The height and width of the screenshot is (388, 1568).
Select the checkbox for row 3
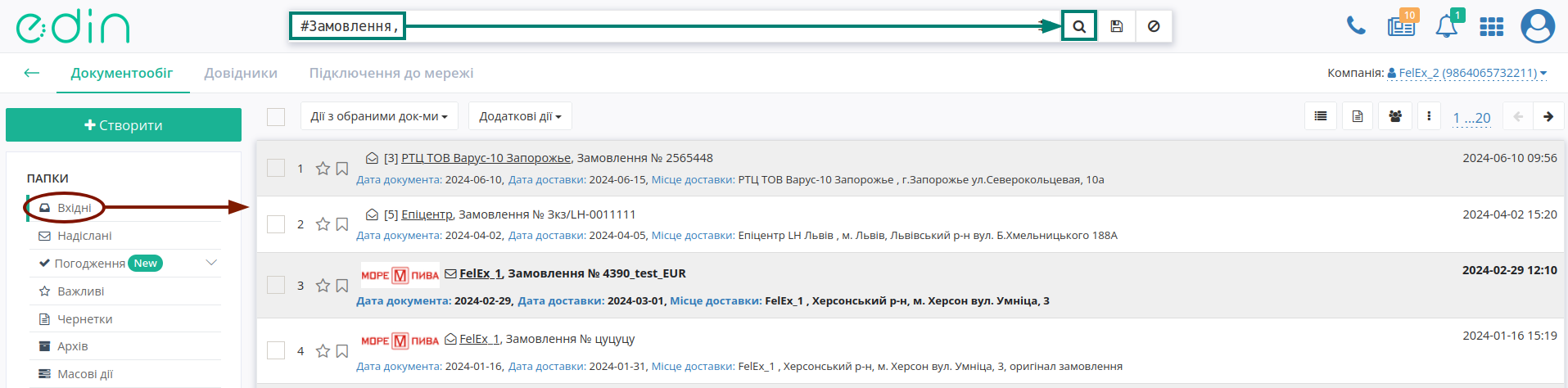(276, 285)
